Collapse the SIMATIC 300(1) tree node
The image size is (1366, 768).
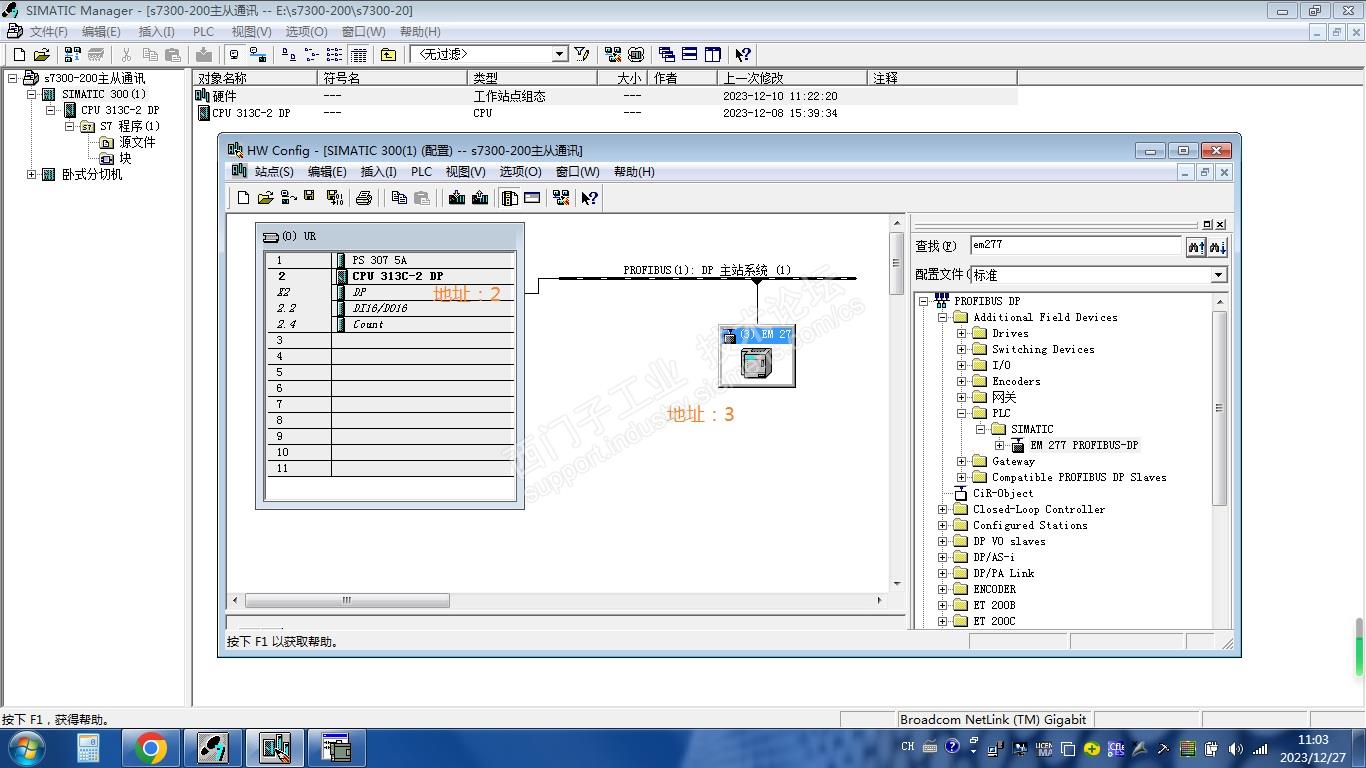(31, 94)
